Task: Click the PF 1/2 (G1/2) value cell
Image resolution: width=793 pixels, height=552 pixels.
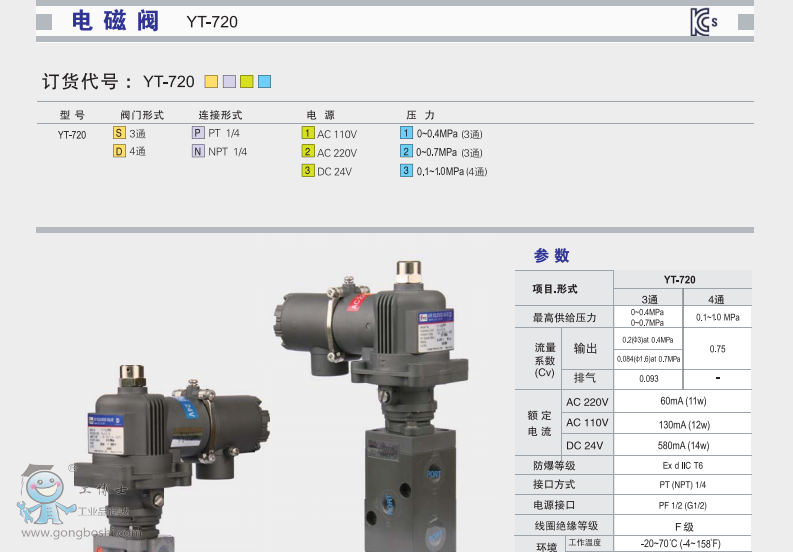Action: tap(683, 505)
